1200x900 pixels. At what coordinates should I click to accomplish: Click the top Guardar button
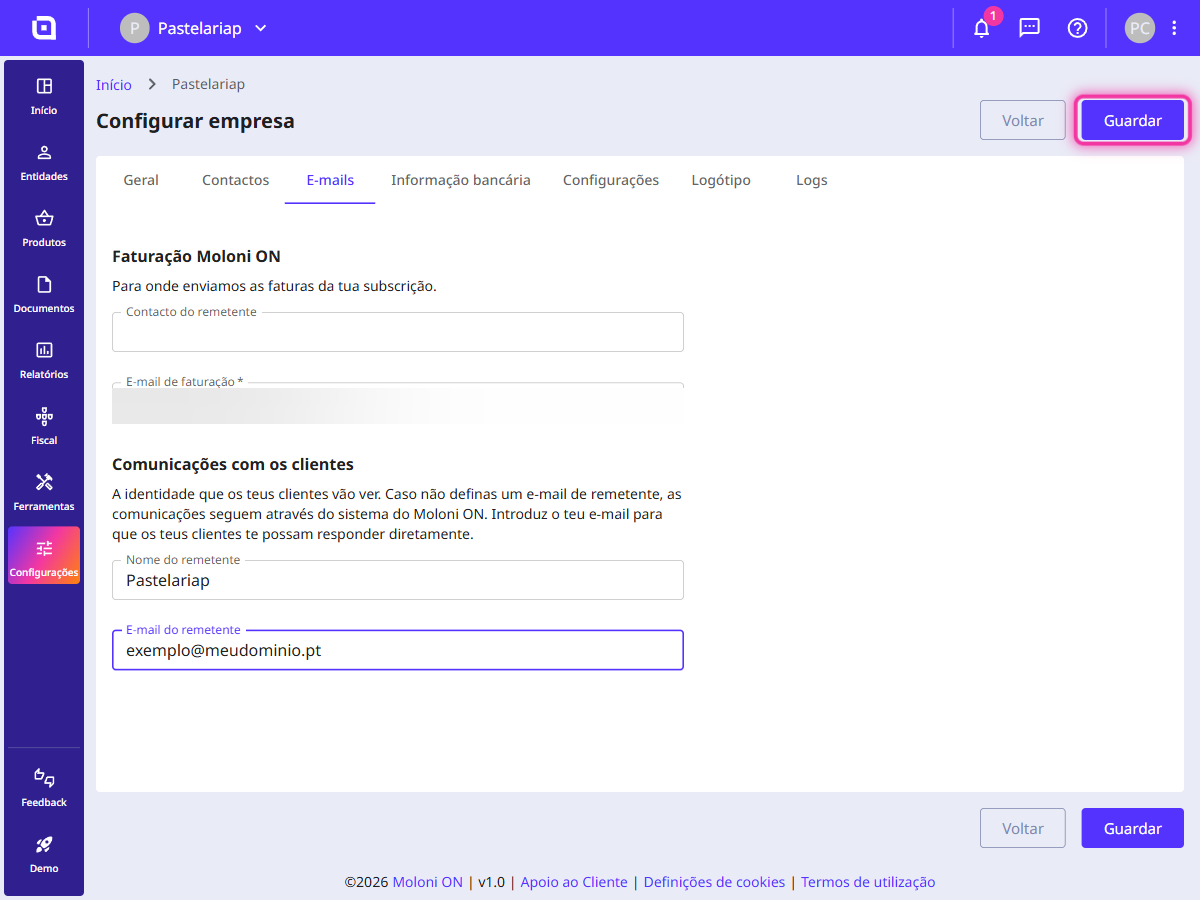pyautogui.click(x=1133, y=120)
